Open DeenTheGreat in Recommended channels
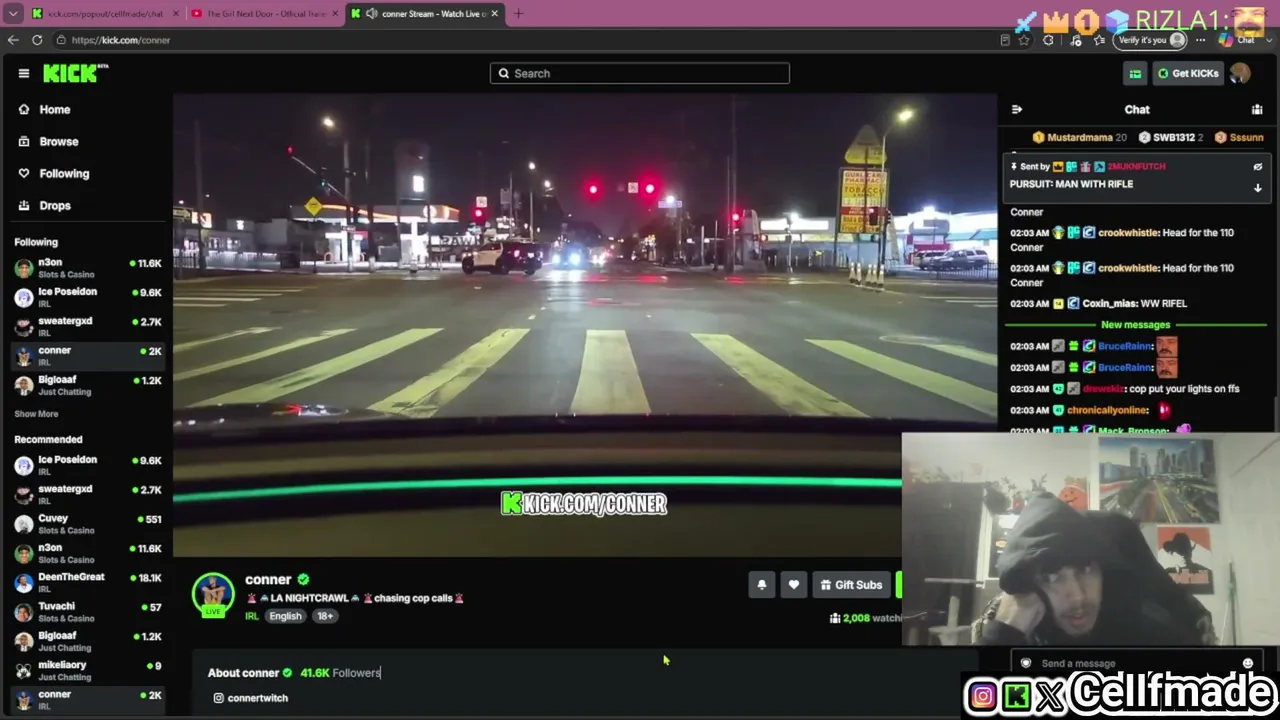The height and width of the screenshot is (720, 1280). click(x=88, y=582)
